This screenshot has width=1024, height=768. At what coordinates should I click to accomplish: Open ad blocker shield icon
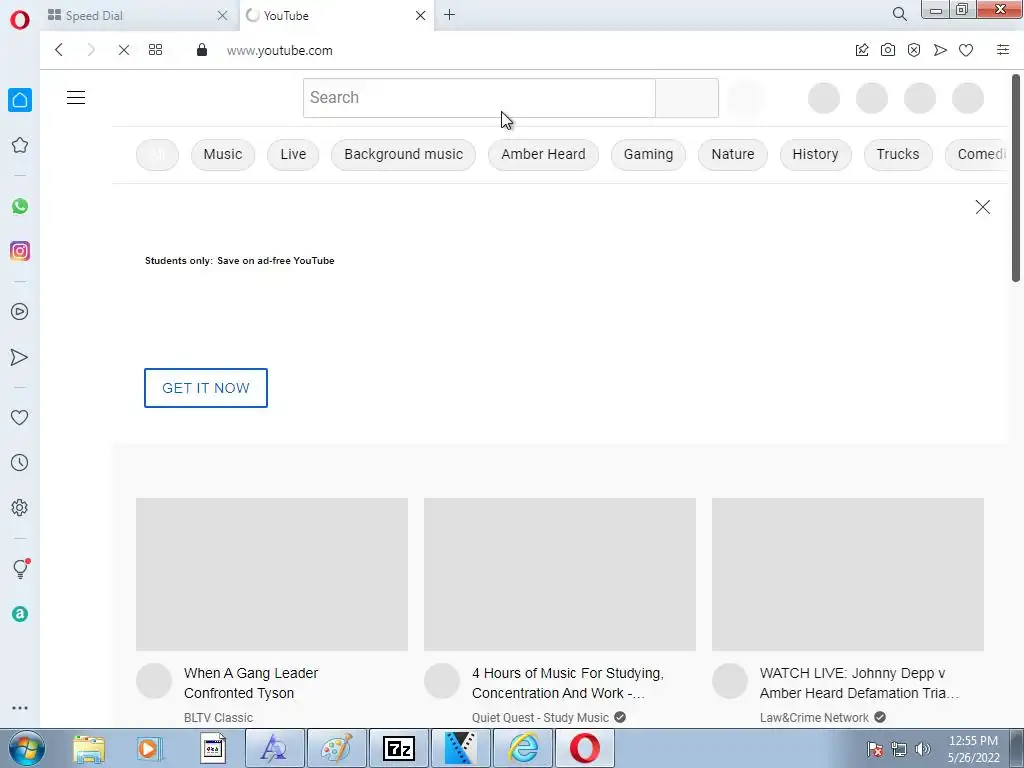coord(914,50)
